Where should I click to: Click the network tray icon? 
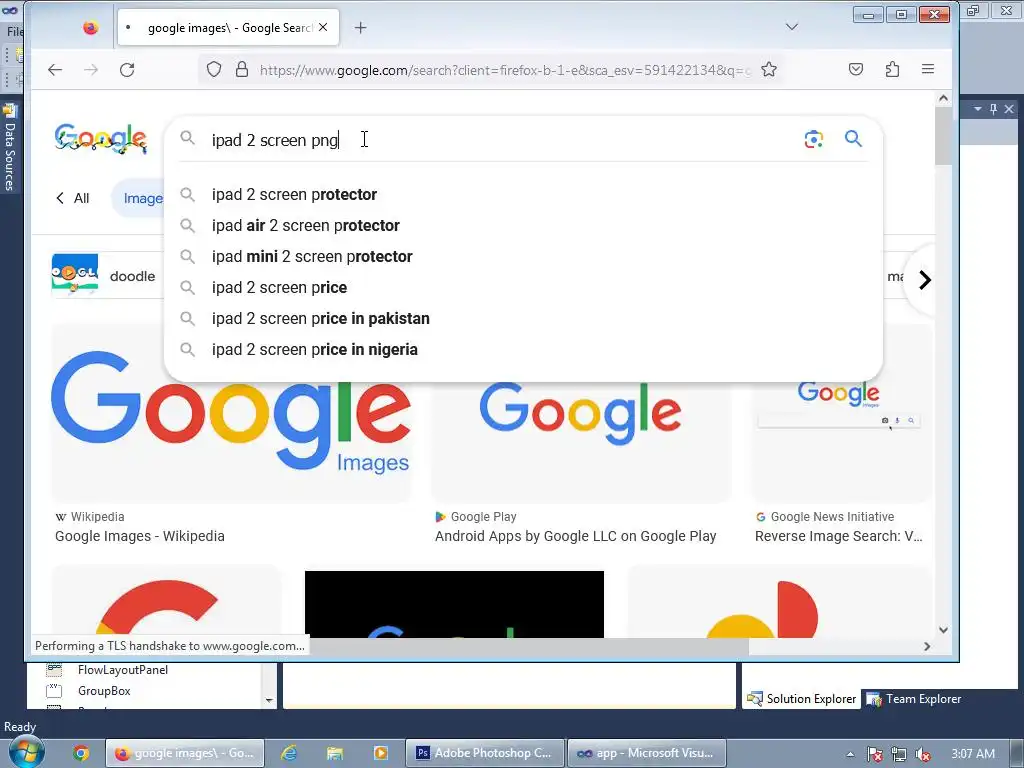click(x=899, y=754)
